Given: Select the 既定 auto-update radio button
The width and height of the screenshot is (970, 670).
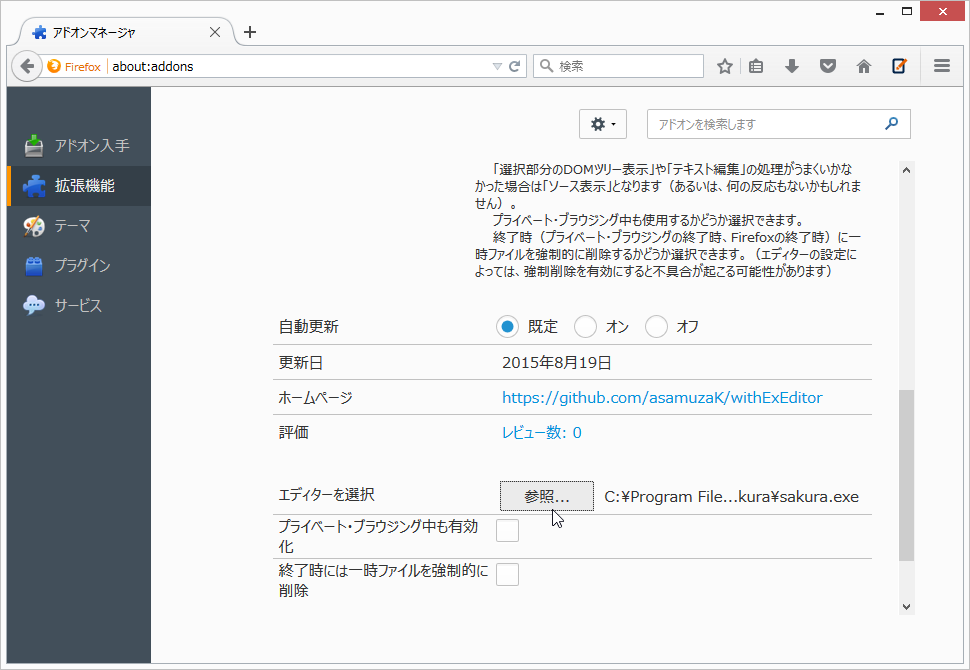Looking at the screenshot, I should [507, 326].
